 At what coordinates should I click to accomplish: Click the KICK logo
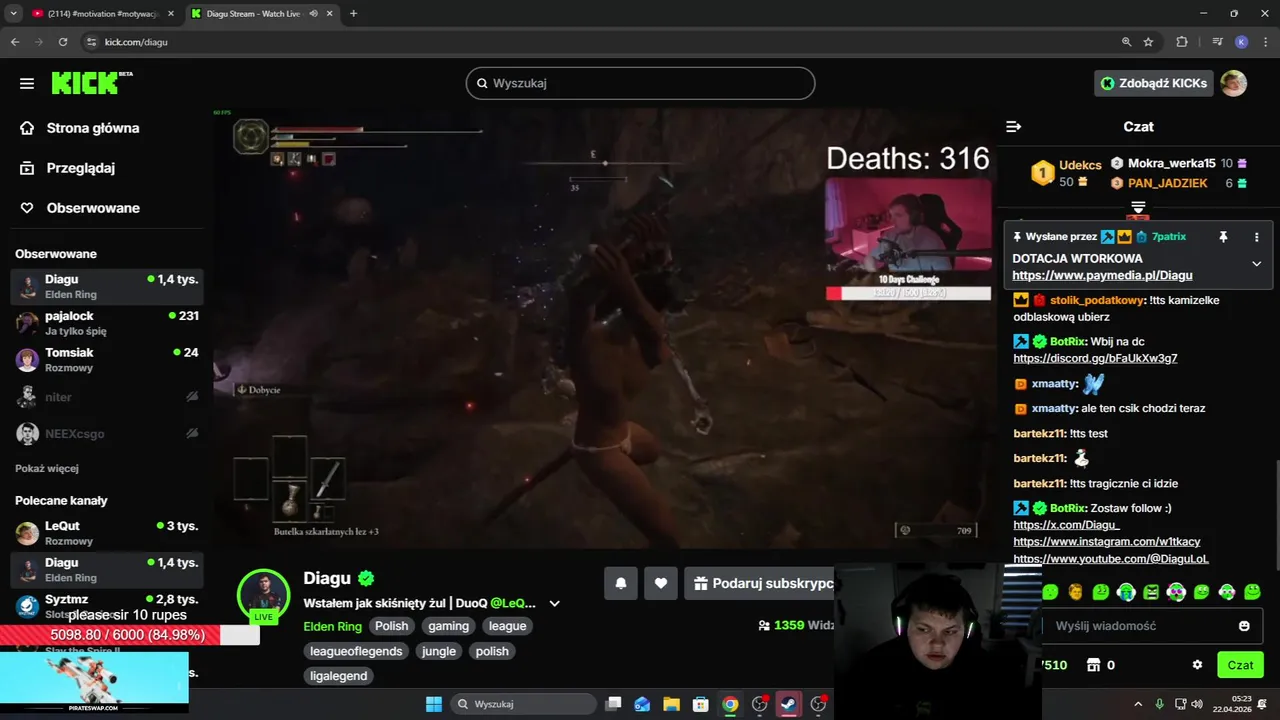[91, 83]
